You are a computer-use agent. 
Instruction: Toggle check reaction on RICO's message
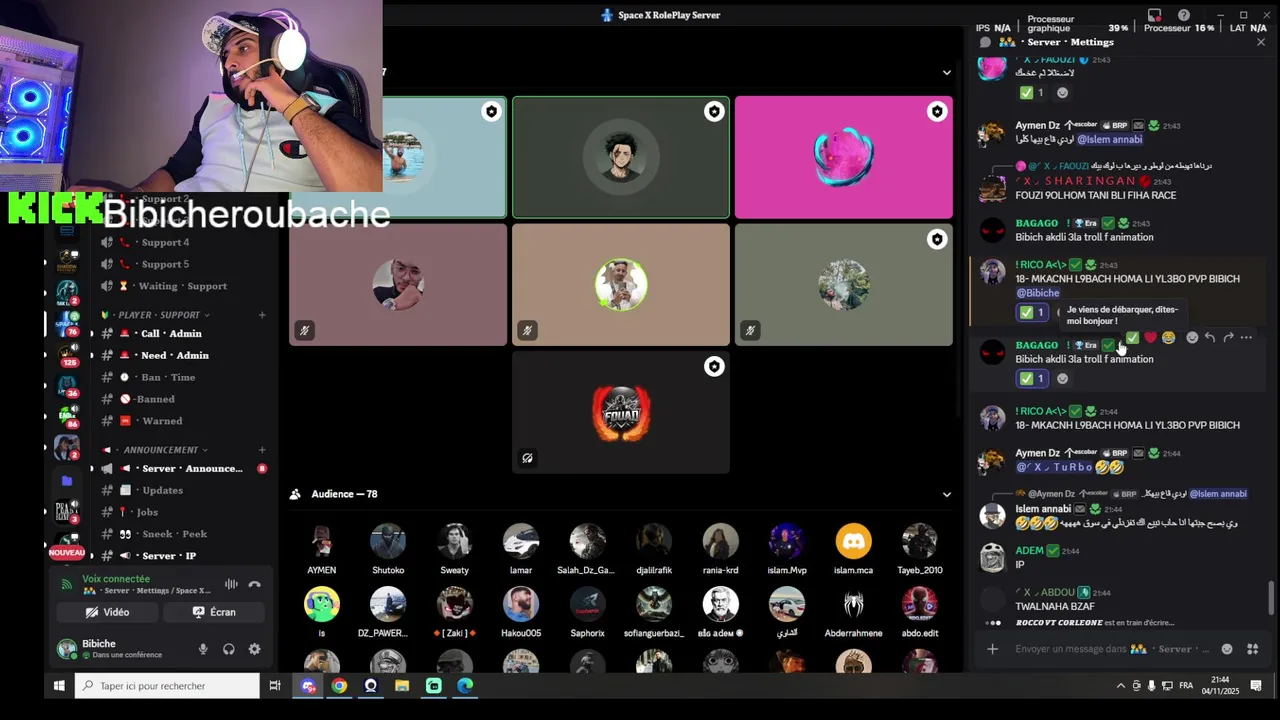coord(1032,313)
